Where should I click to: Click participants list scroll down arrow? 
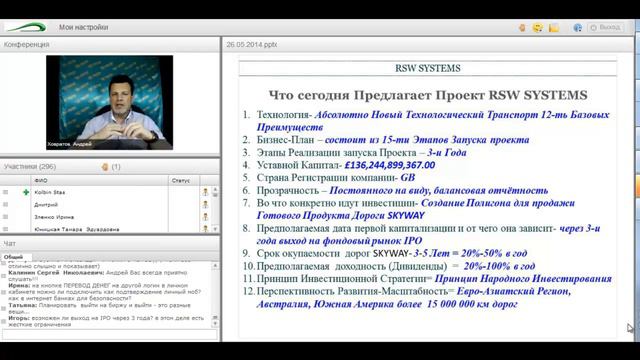tap(215, 229)
